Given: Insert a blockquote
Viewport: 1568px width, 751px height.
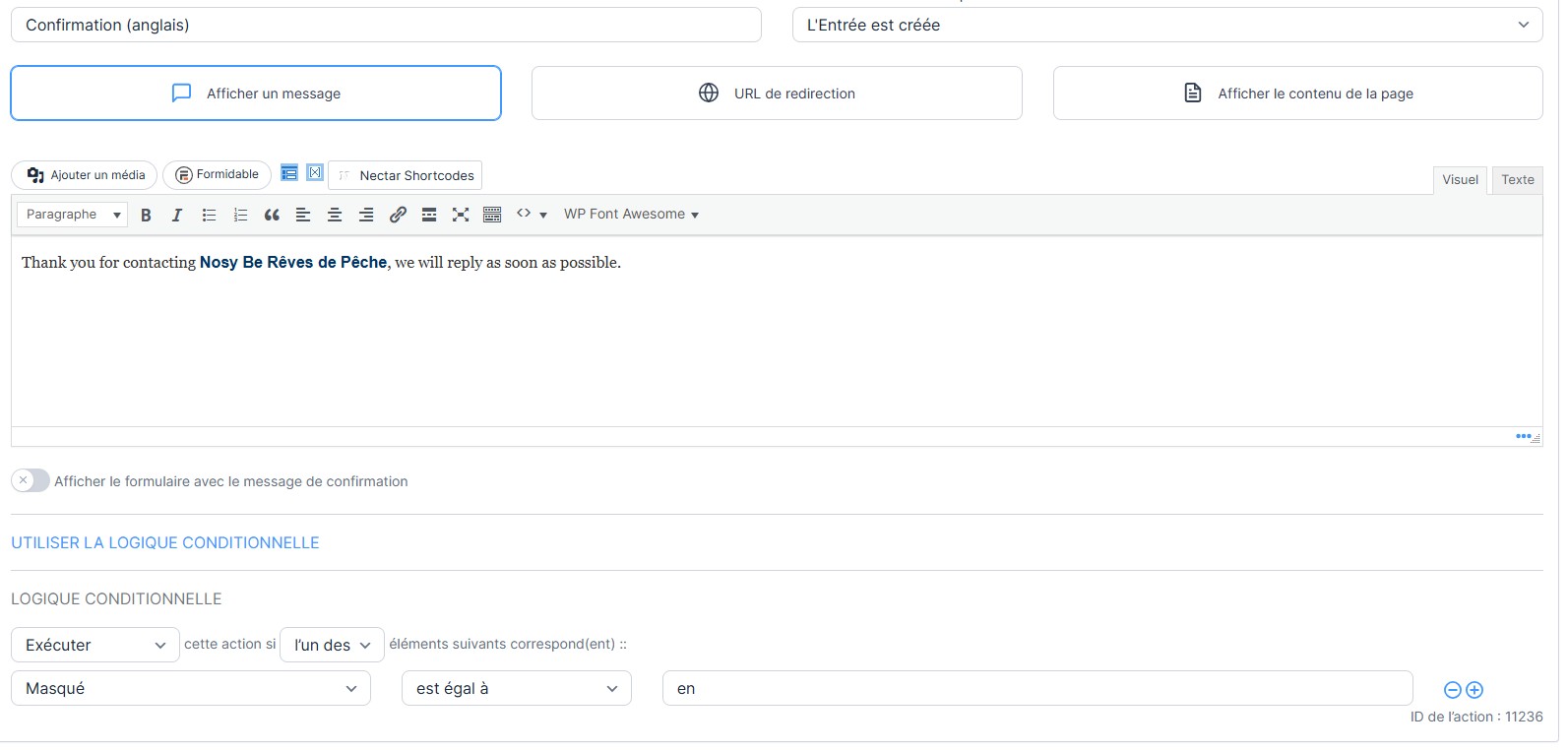Looking at the screenshot, I should point(272,215).
